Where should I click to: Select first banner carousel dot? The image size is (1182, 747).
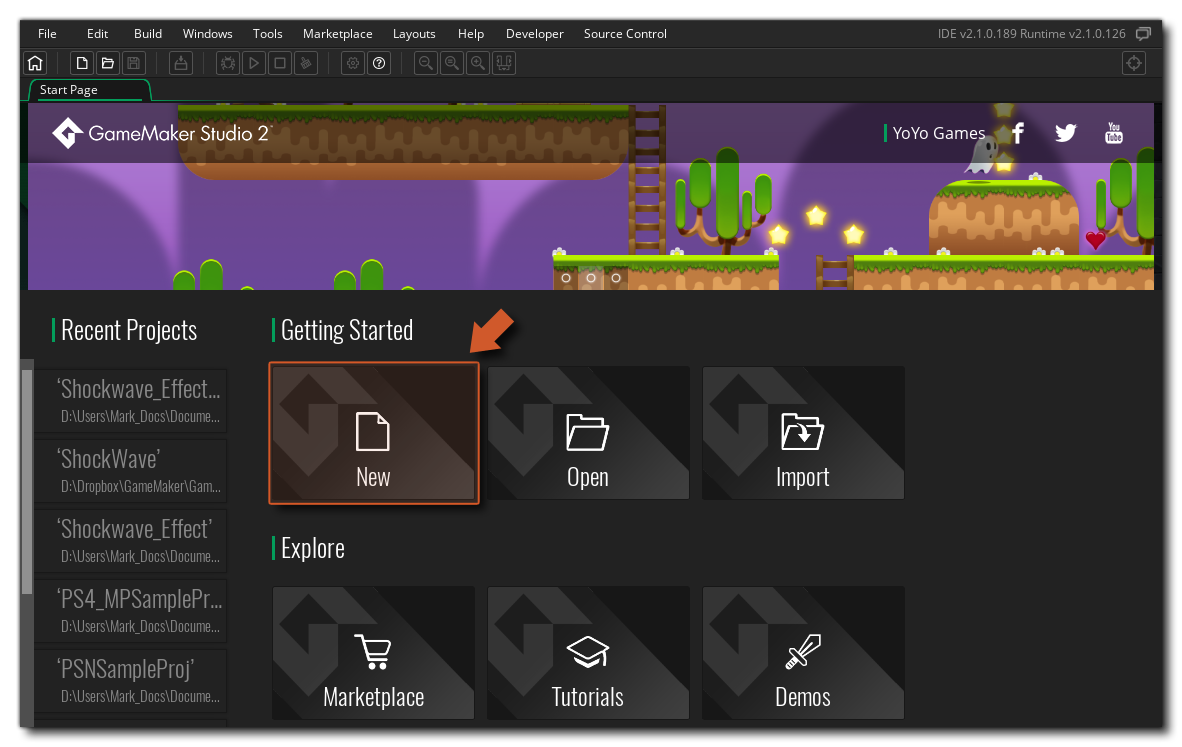[x=566, y=278]
